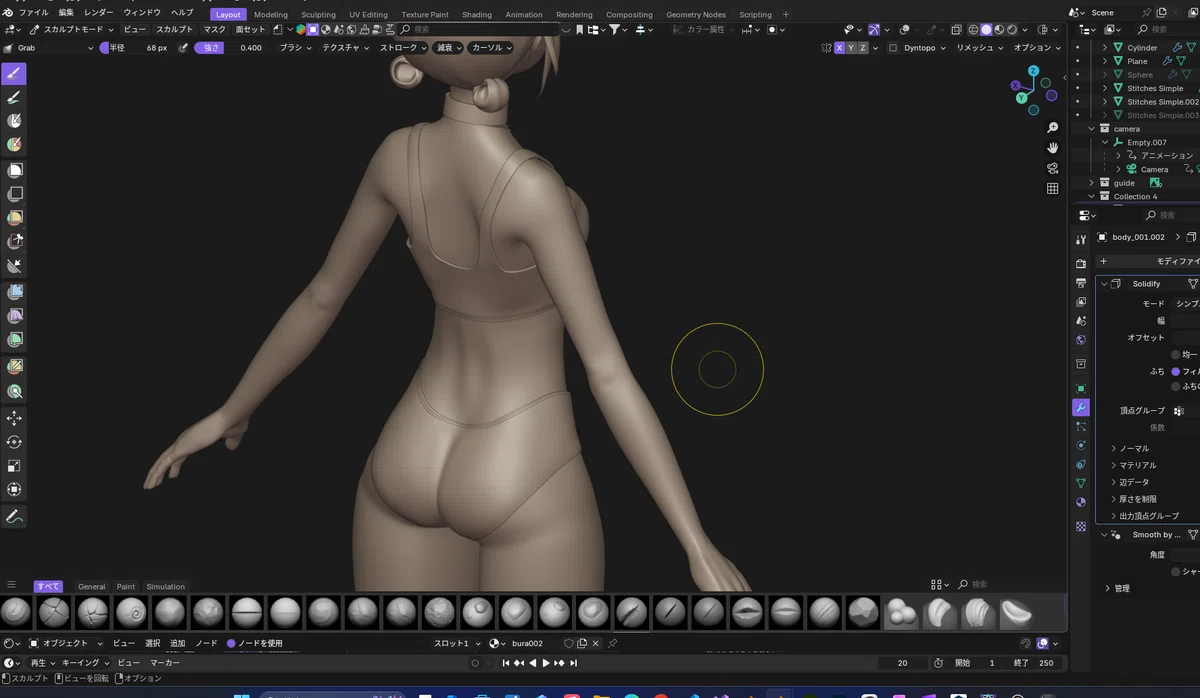The height and width of the screenshot is (698, 1200).
Task: Pick the last brush thumbnail in shelf
Action: coord(1016,612)
